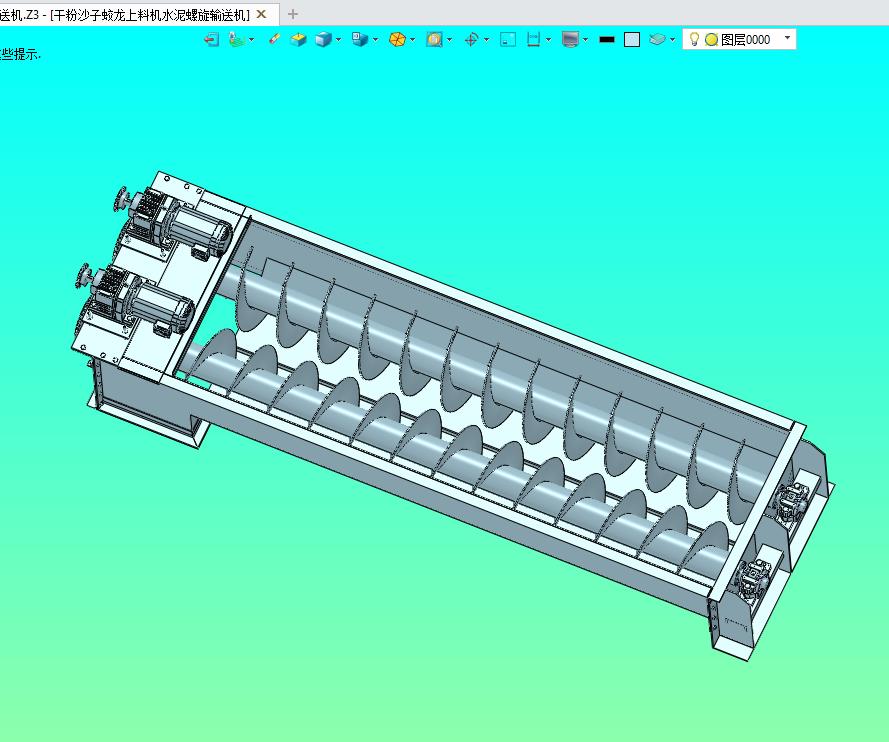Open dropdown arrow beside shaded cube icon
Screen dimensions: 889x742
(x=338, y=40)
